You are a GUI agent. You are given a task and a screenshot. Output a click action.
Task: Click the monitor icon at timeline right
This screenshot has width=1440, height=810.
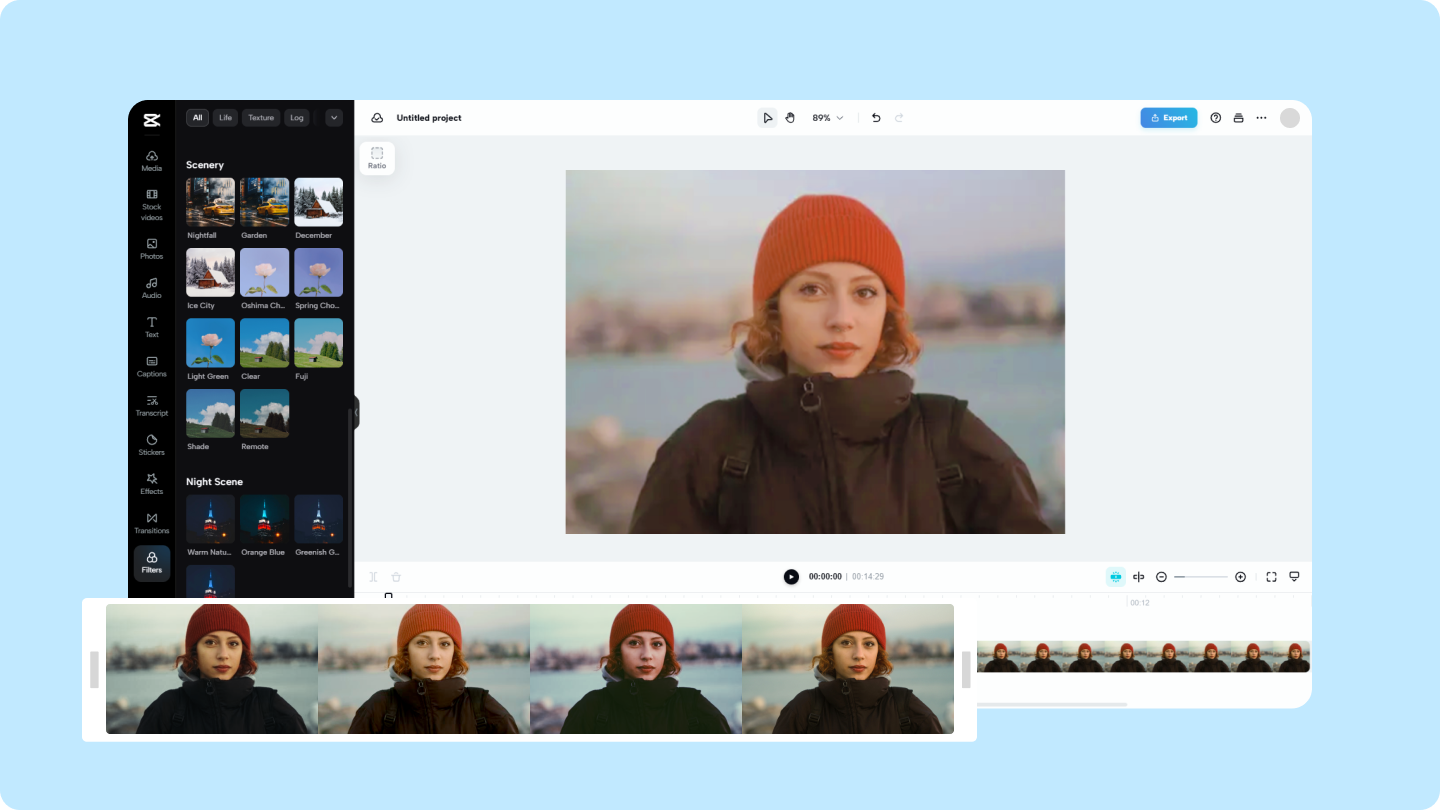pos(1294,577)
